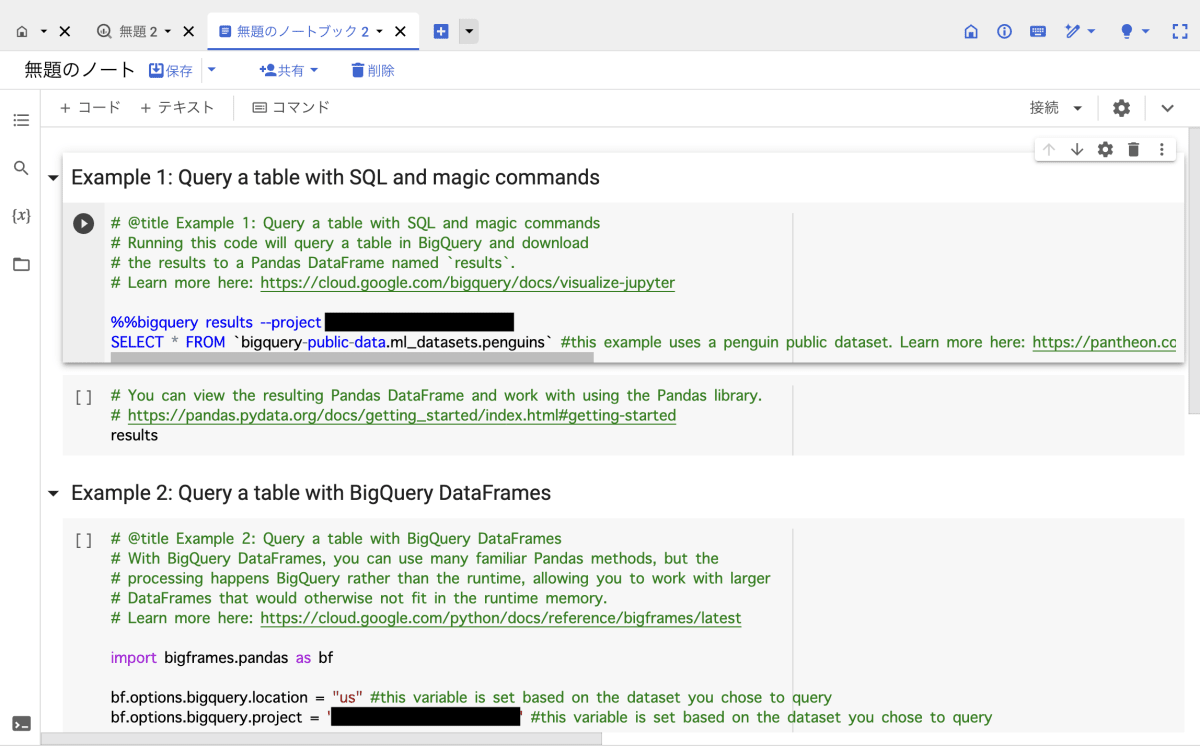The height and width of the screenshot is (747, 1200).
Task: Click the home tab icon
Action: pos(22,32)
